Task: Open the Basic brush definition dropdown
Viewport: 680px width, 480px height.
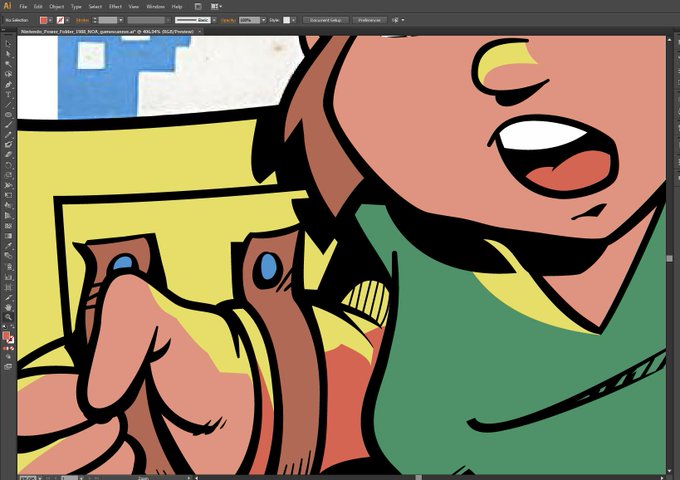Action: (214, 20)
